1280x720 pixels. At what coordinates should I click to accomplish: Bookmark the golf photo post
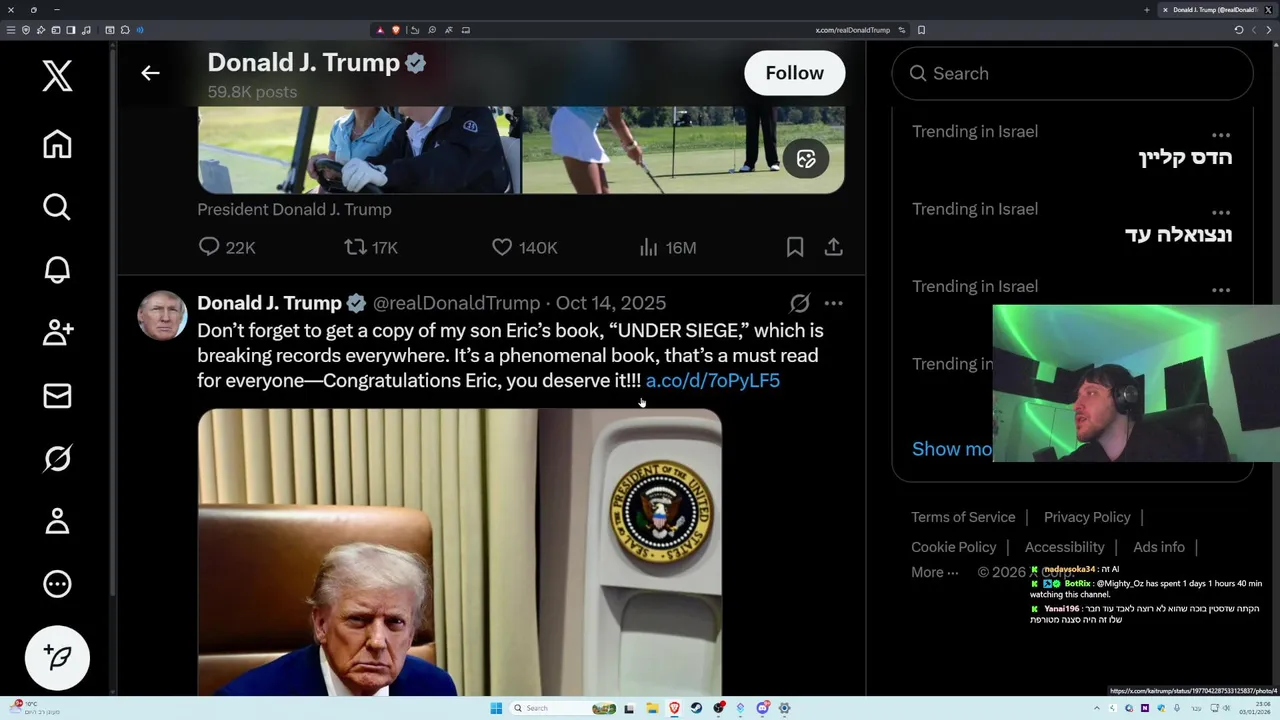coord(795,247)
